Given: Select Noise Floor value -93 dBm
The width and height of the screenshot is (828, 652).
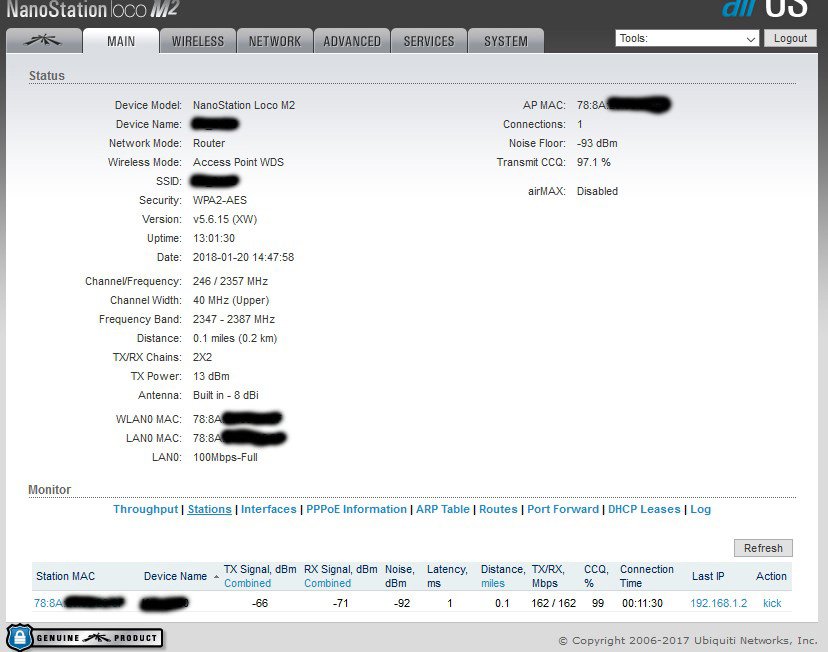Looking at the screenshot, I should point(597,143).
